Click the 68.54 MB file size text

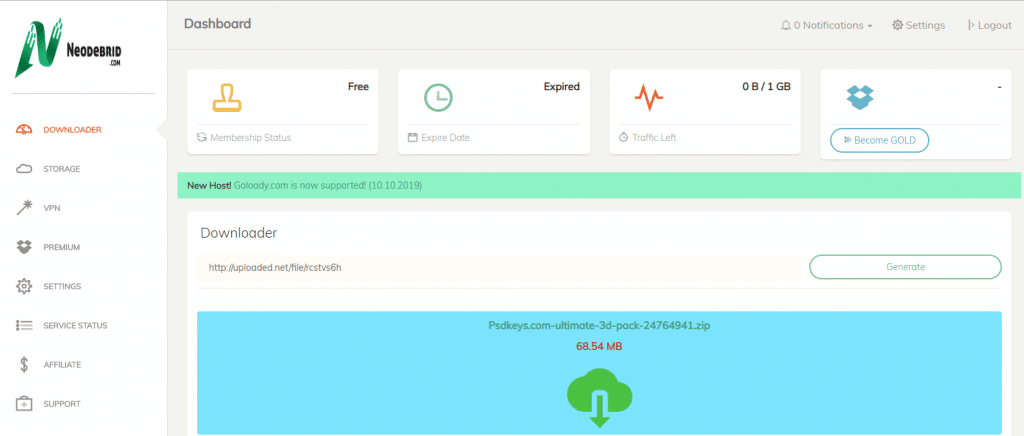click(599, 346)
